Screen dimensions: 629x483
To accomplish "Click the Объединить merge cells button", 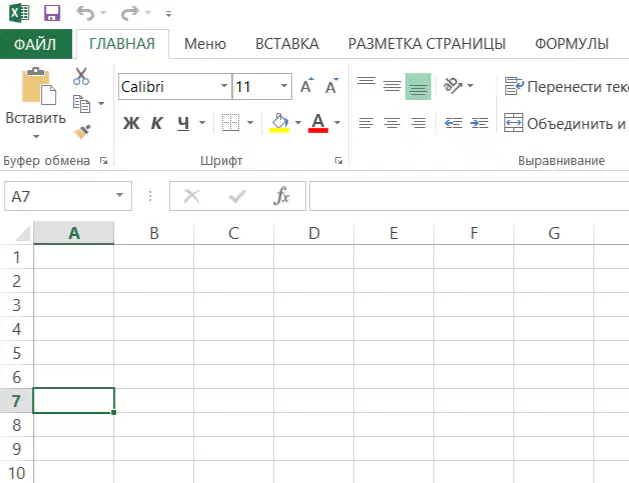I will [x=566, y=123].
